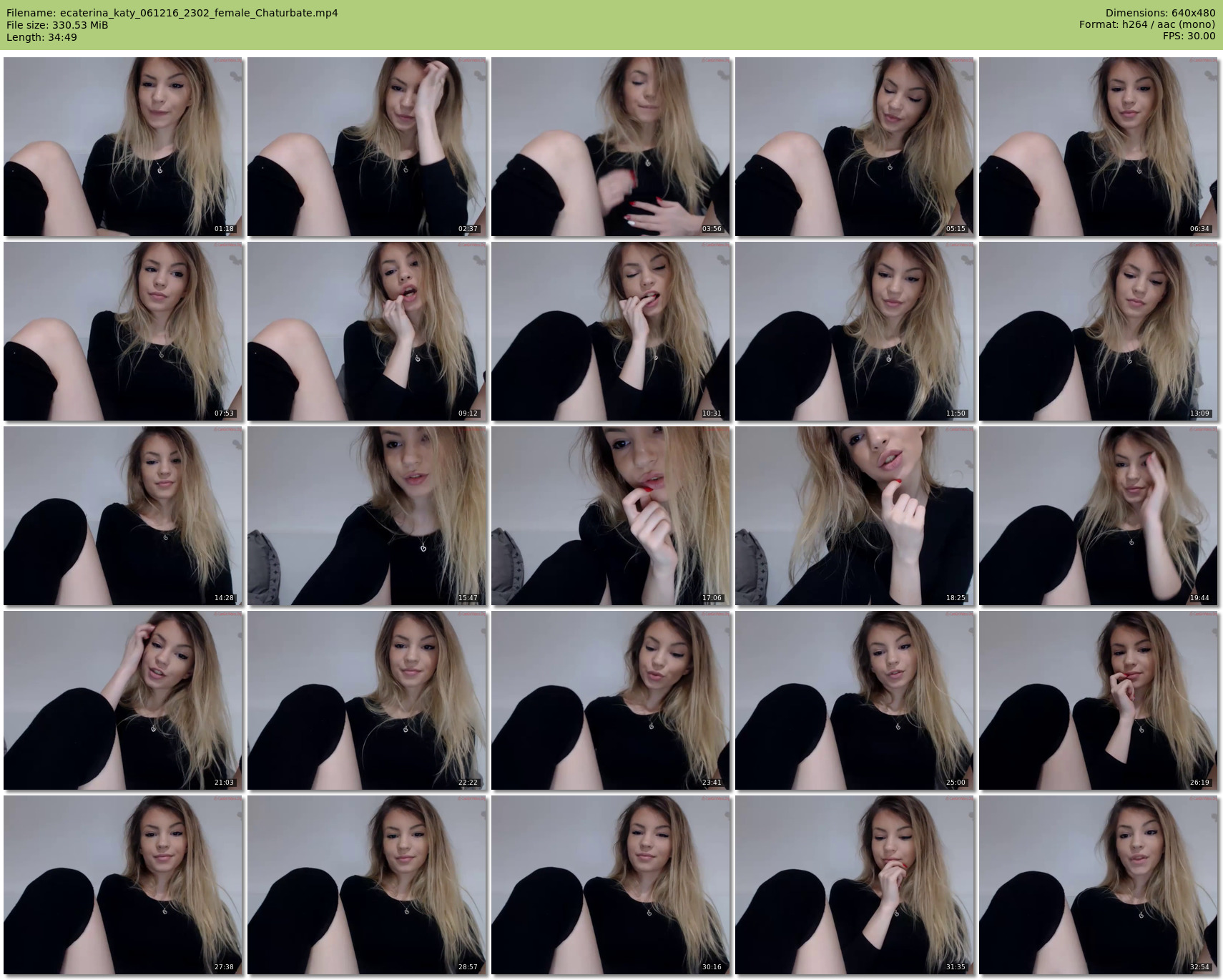This screenshot has height=980, width=1223.
Task: Select the "File size: 330.53 MiB" text
Action: click(x=57, y=25)
